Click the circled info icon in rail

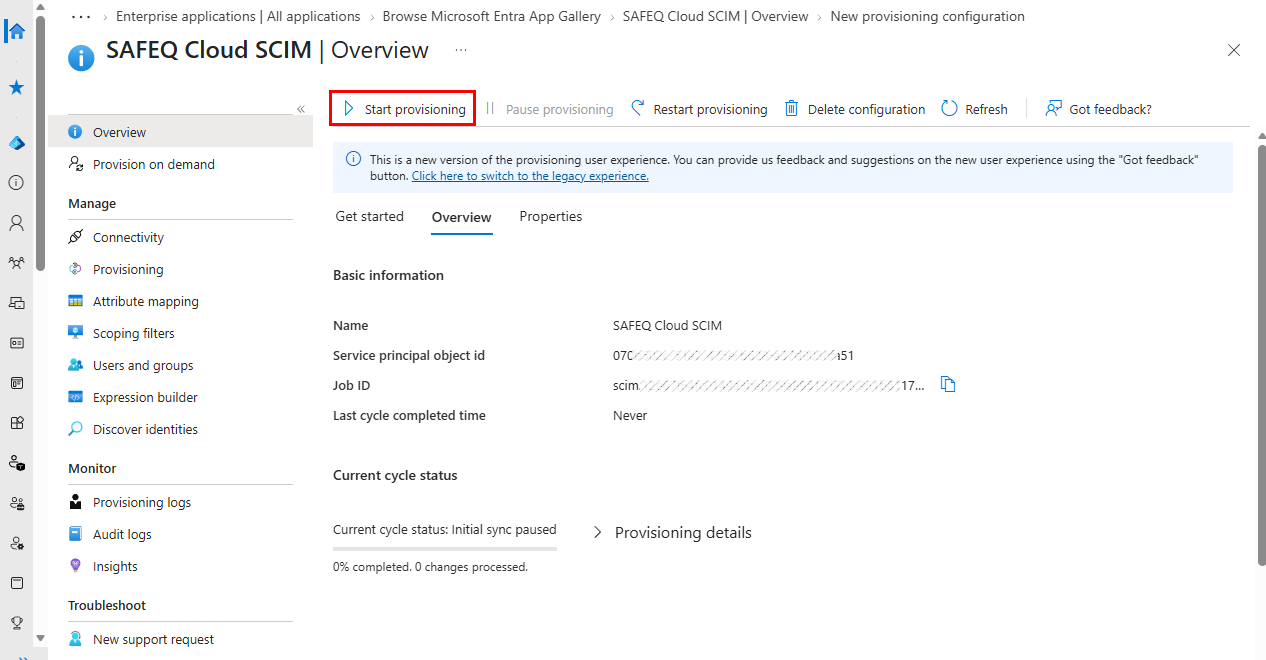pyautogui.click(x=16, y=183)
